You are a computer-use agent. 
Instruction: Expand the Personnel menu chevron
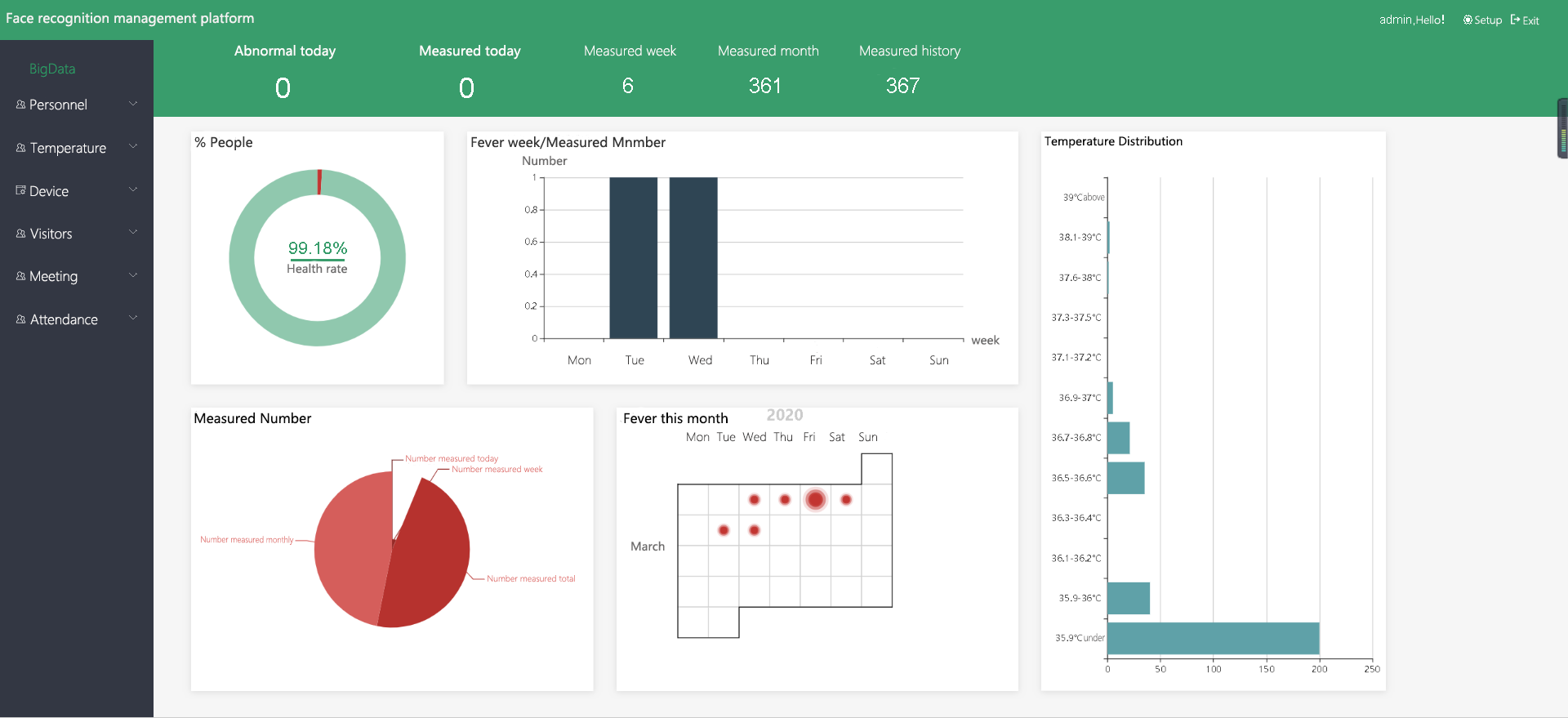[x=133, y=104]
